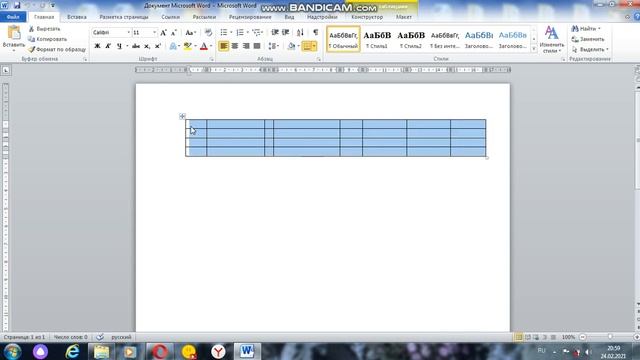Click the Multilevel list icon
The height and width of the screenshot is (360, 640).
(x=256, y=32)
